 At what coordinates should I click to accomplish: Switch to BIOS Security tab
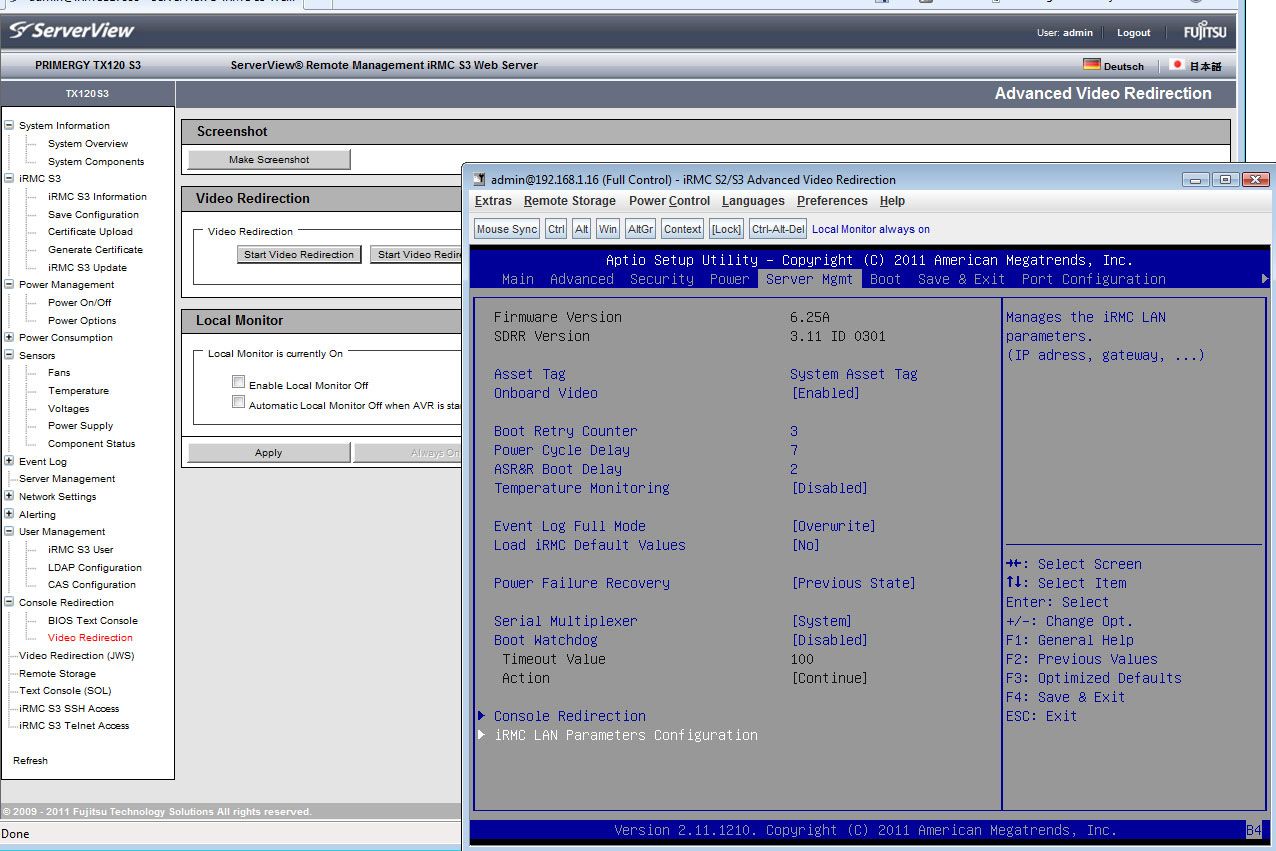point(662,279)
